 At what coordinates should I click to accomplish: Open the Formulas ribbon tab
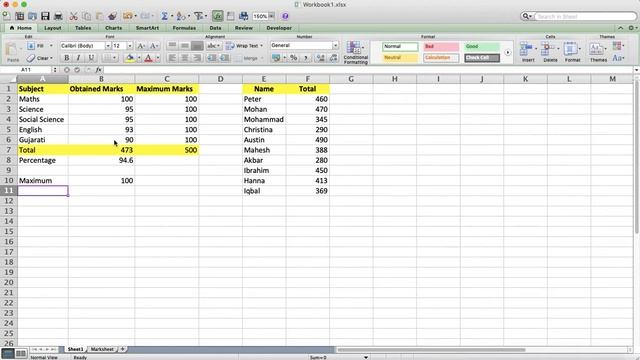184,28
